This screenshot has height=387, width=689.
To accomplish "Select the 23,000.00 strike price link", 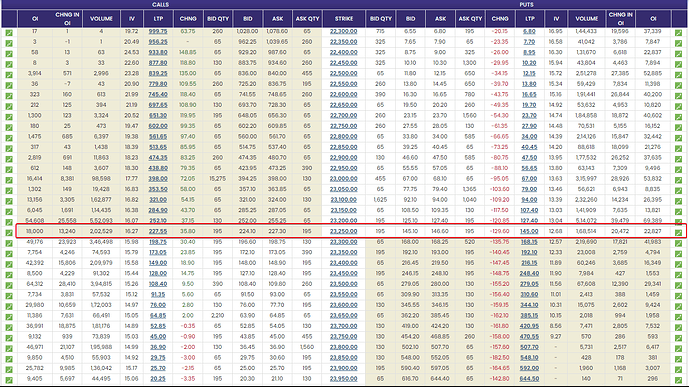I will (x=344, y=179).
